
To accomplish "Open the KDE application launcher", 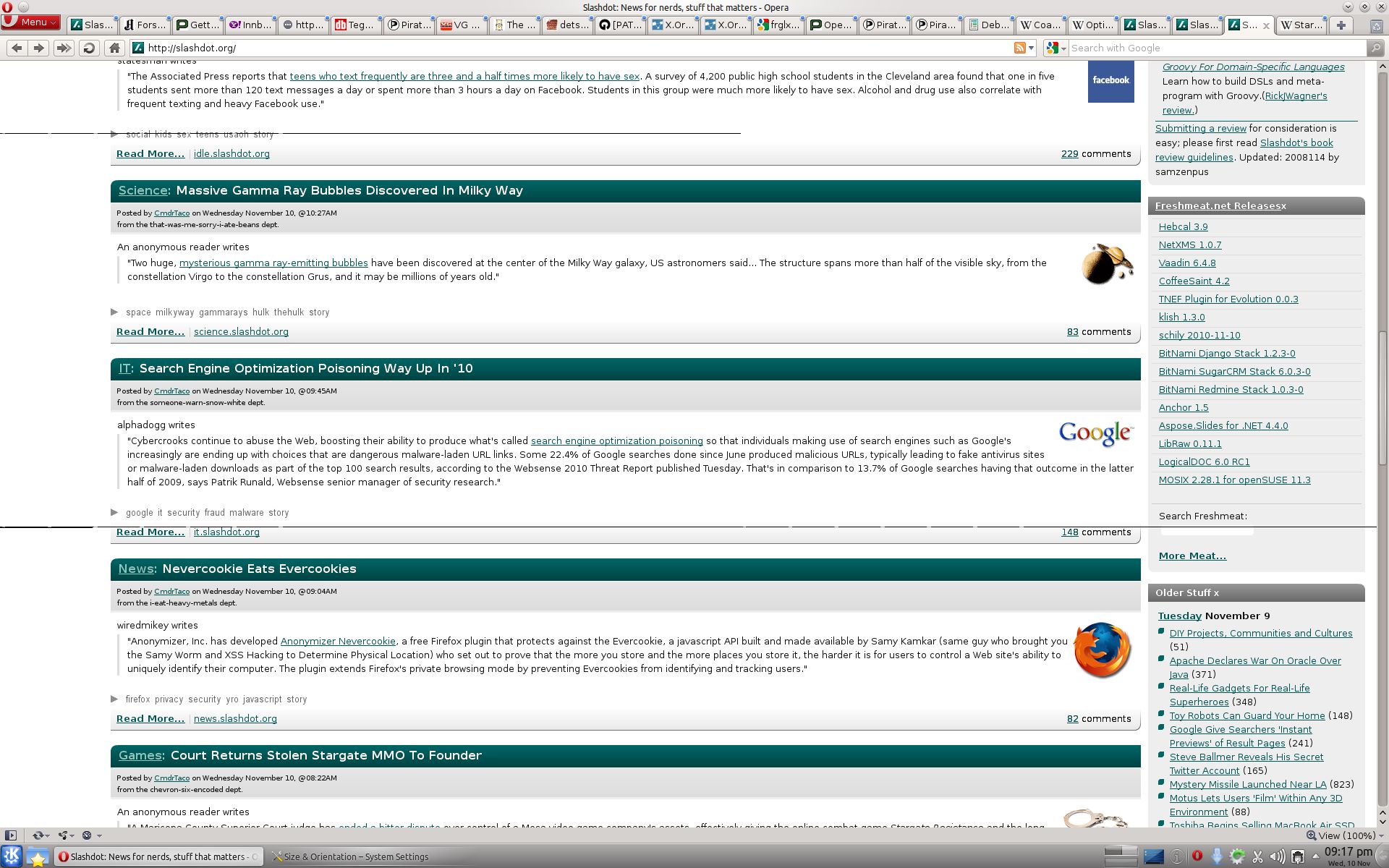I will click(12, 856).
